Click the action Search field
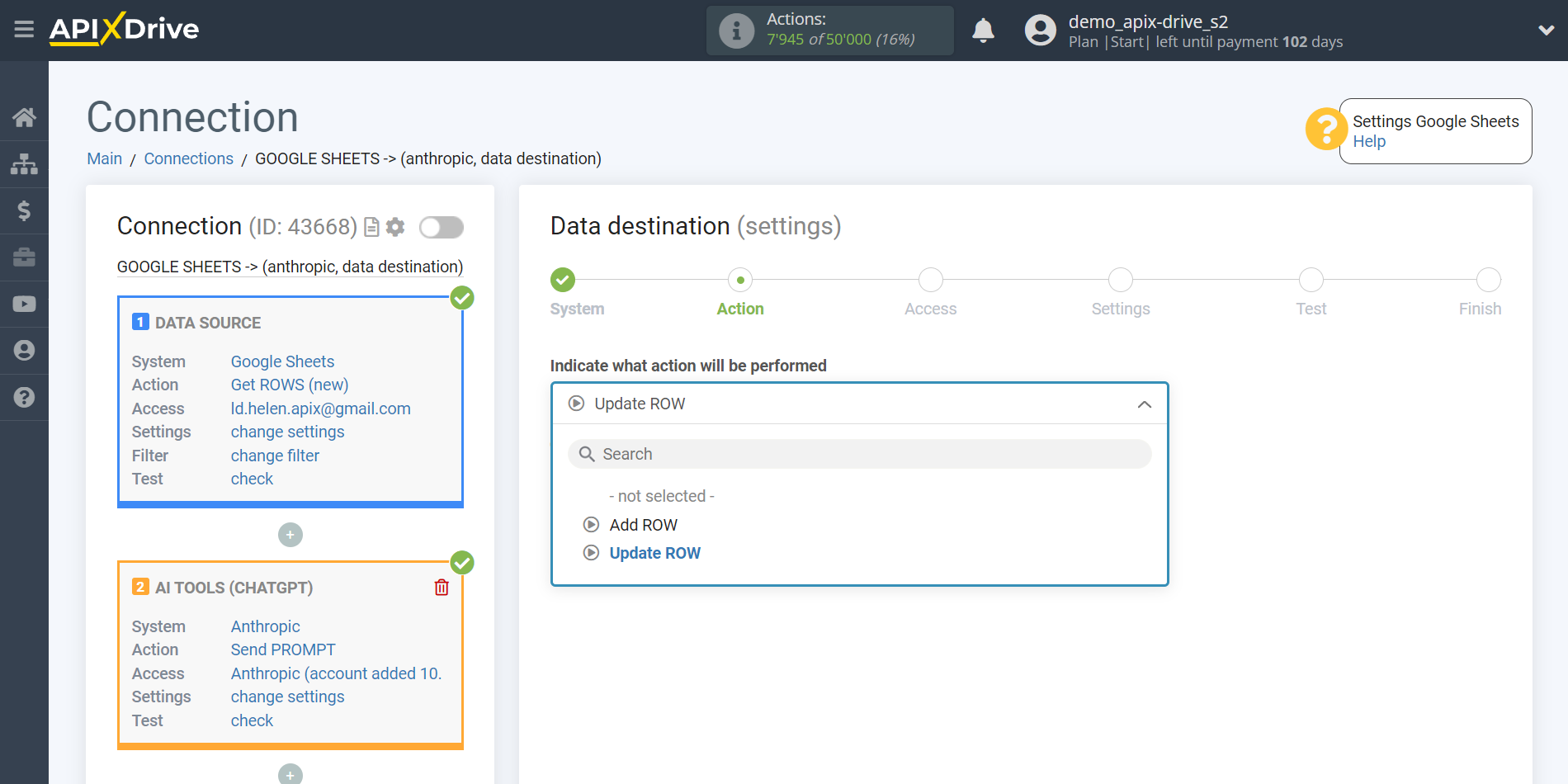Image resolution: width=1568 pixels, height=784 pixels. (x=859, y=454)
